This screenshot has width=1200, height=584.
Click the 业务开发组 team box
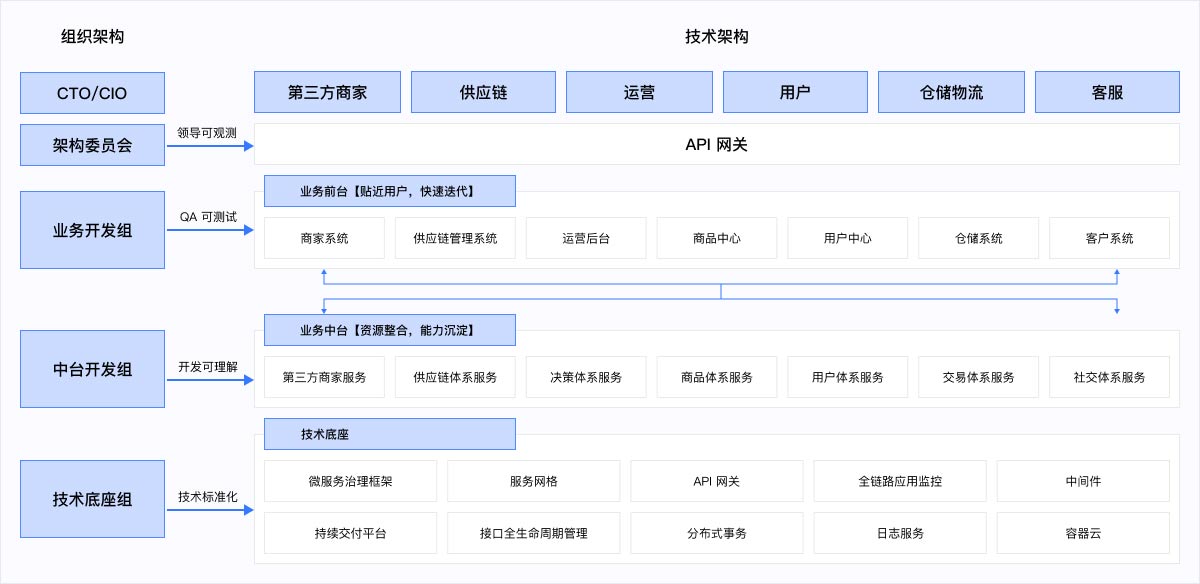tap(92, 230)
